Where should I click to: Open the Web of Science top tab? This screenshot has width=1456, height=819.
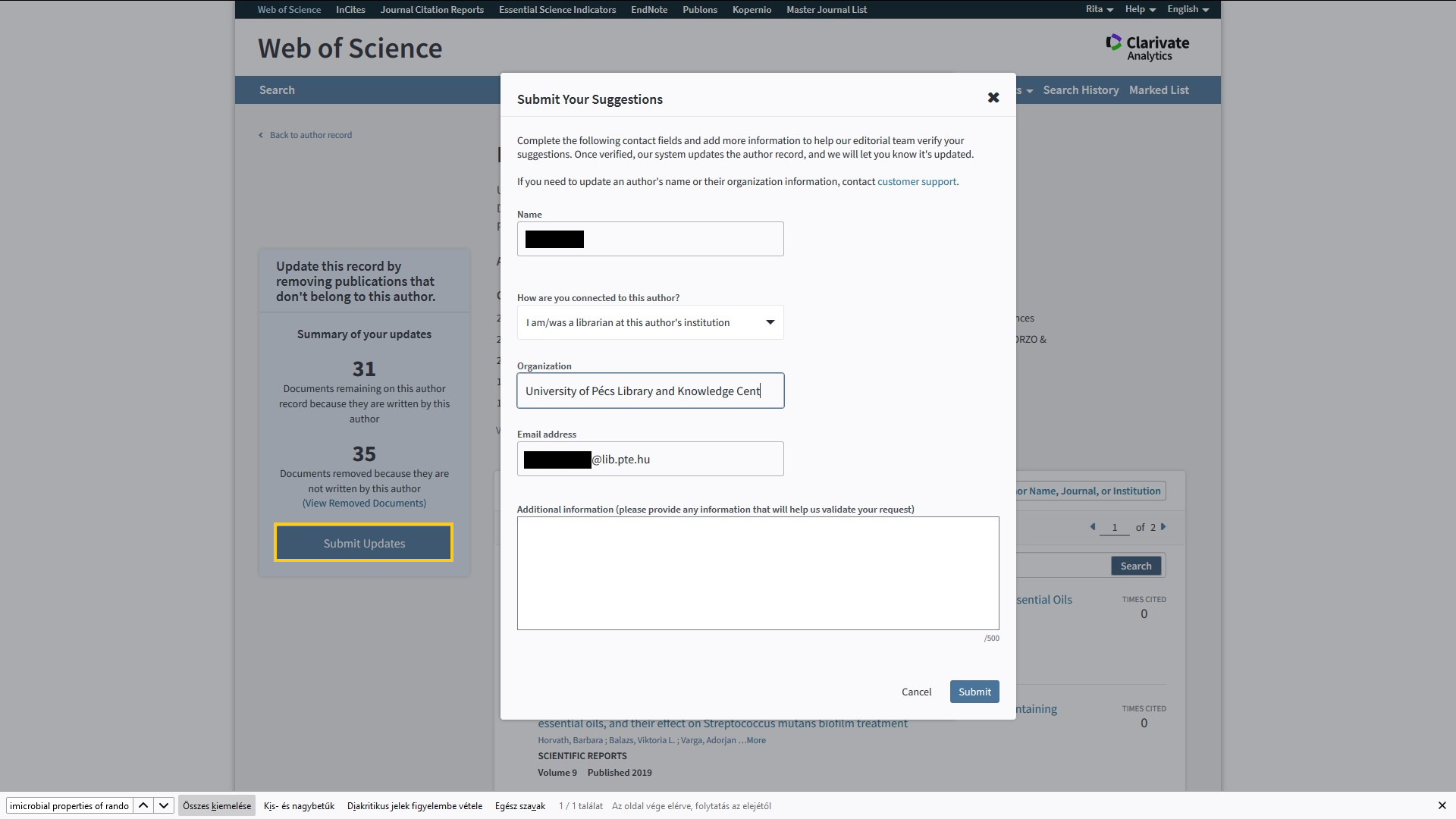(x=289, y=9)
